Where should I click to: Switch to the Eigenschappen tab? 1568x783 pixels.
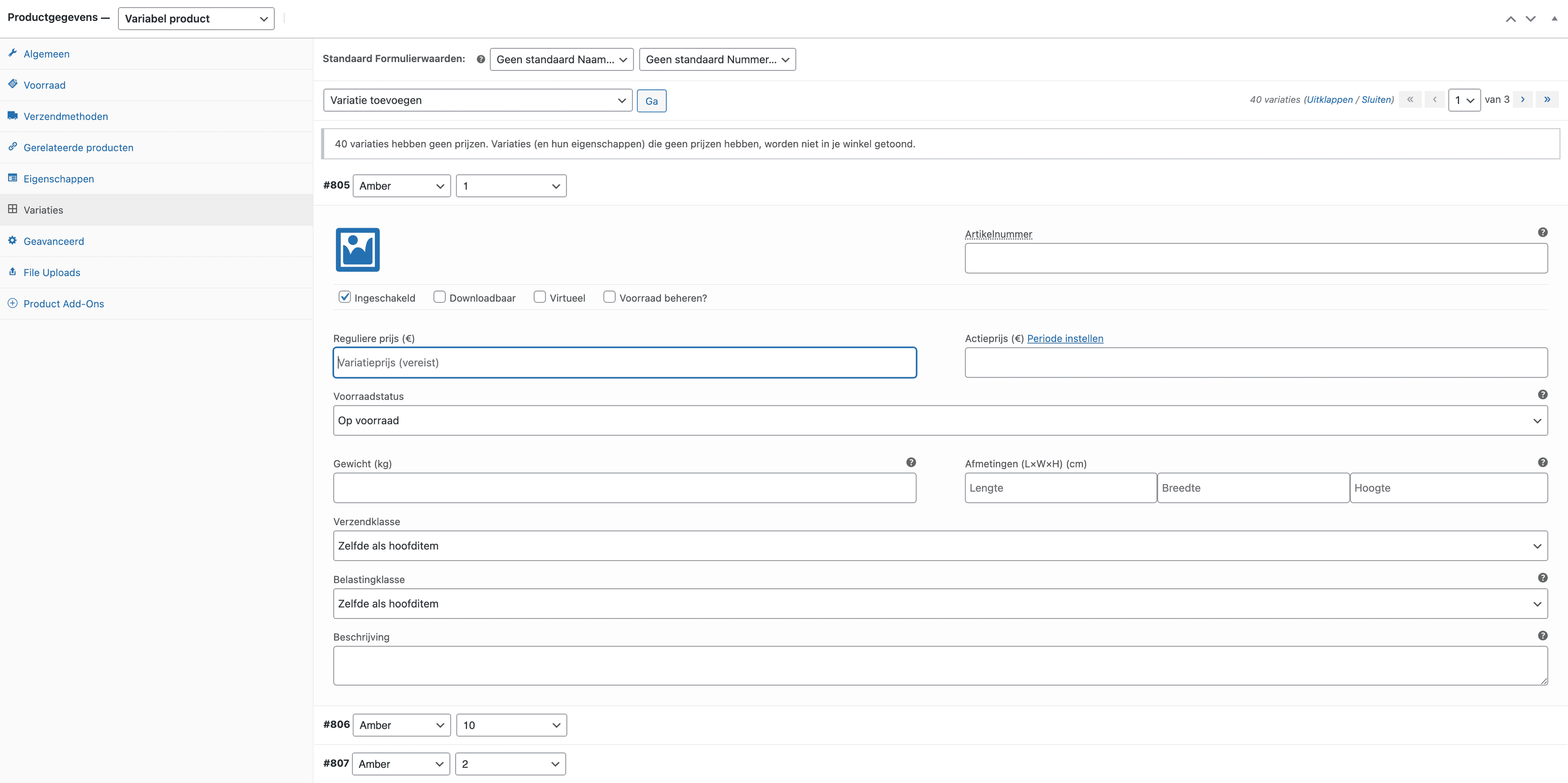156,179
